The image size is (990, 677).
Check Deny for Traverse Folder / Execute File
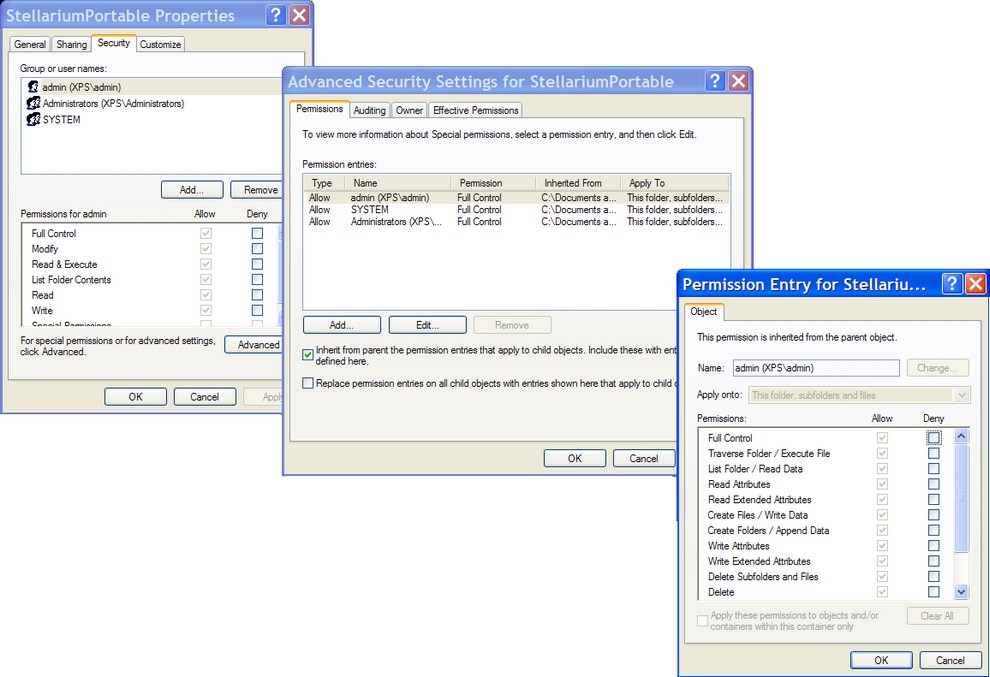point(933,453)
